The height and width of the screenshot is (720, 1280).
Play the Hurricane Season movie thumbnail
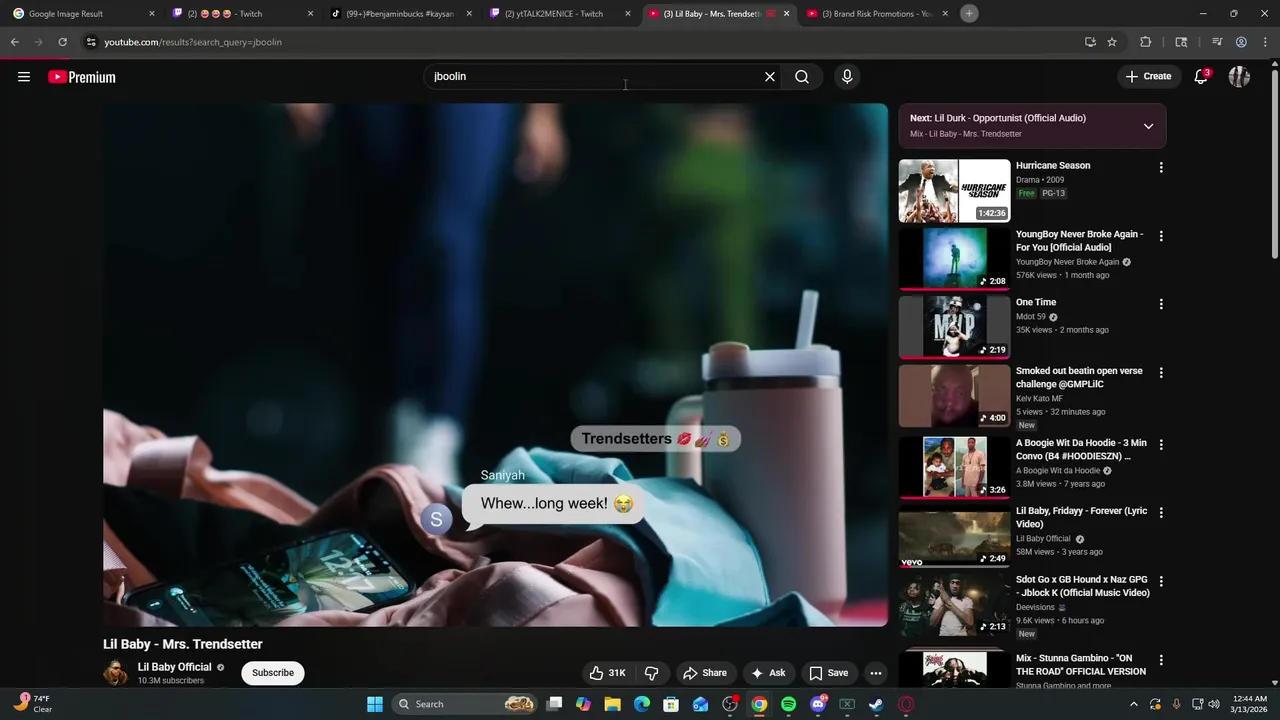click(954, 191)
